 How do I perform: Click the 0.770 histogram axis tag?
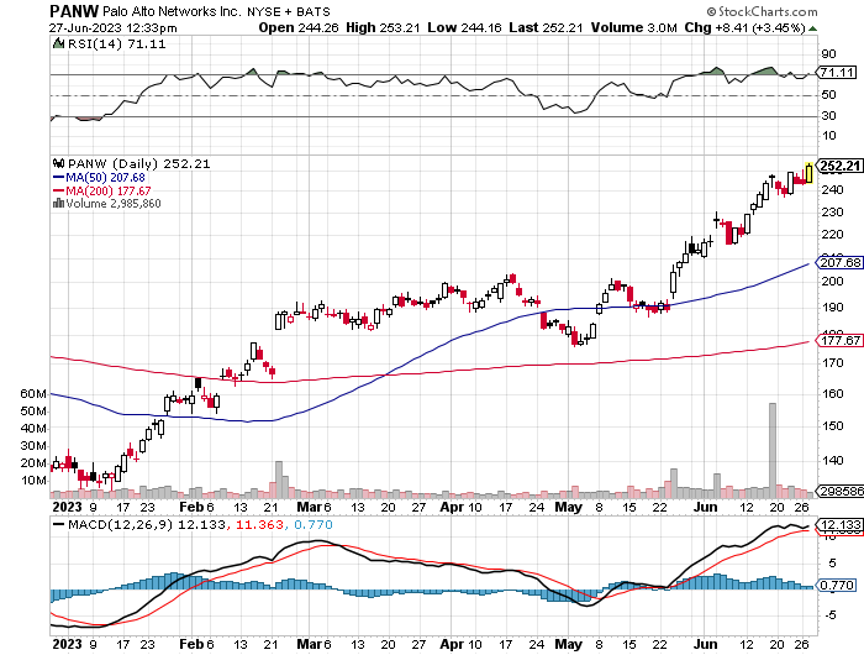click(836, 585)
